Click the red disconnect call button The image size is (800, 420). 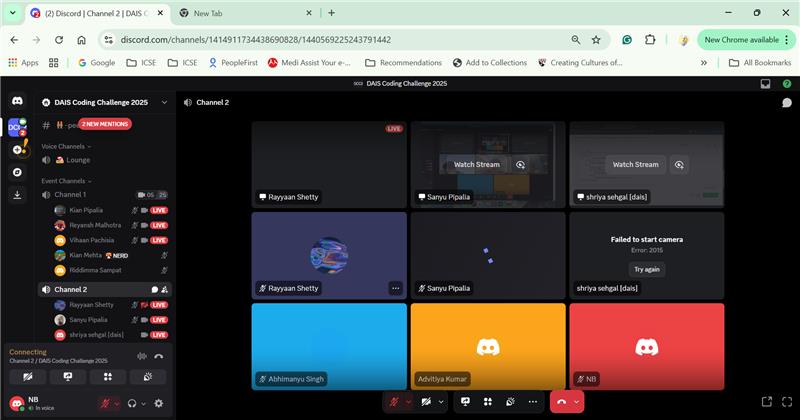(561, 402)
